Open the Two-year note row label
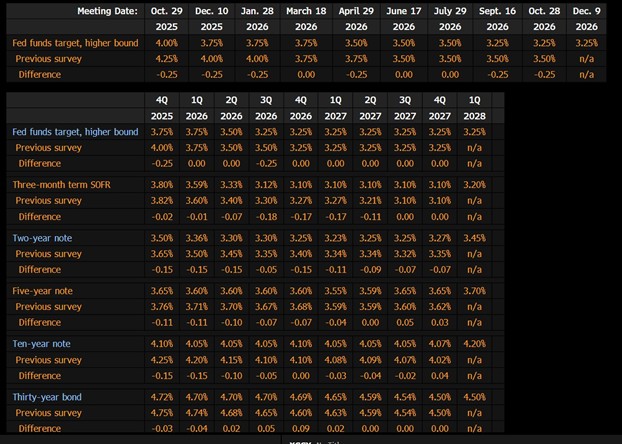Screen dimensions: 622x444 tap(41, 238)
